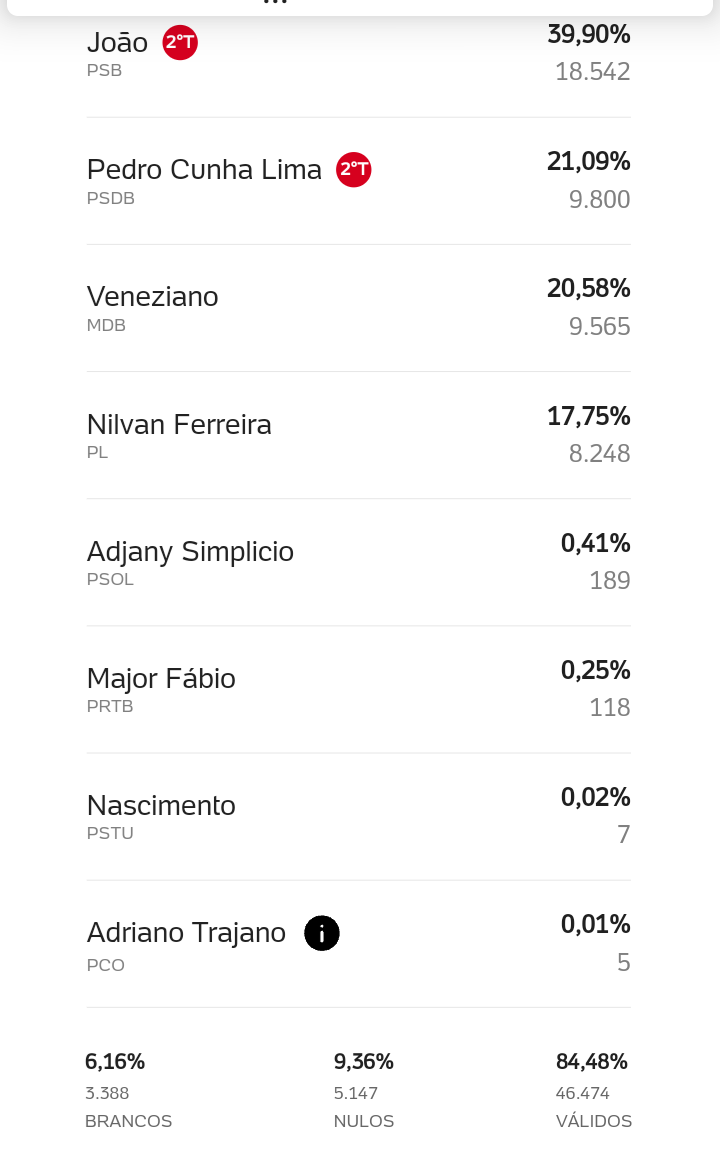Select candidate João

(117, 43)
